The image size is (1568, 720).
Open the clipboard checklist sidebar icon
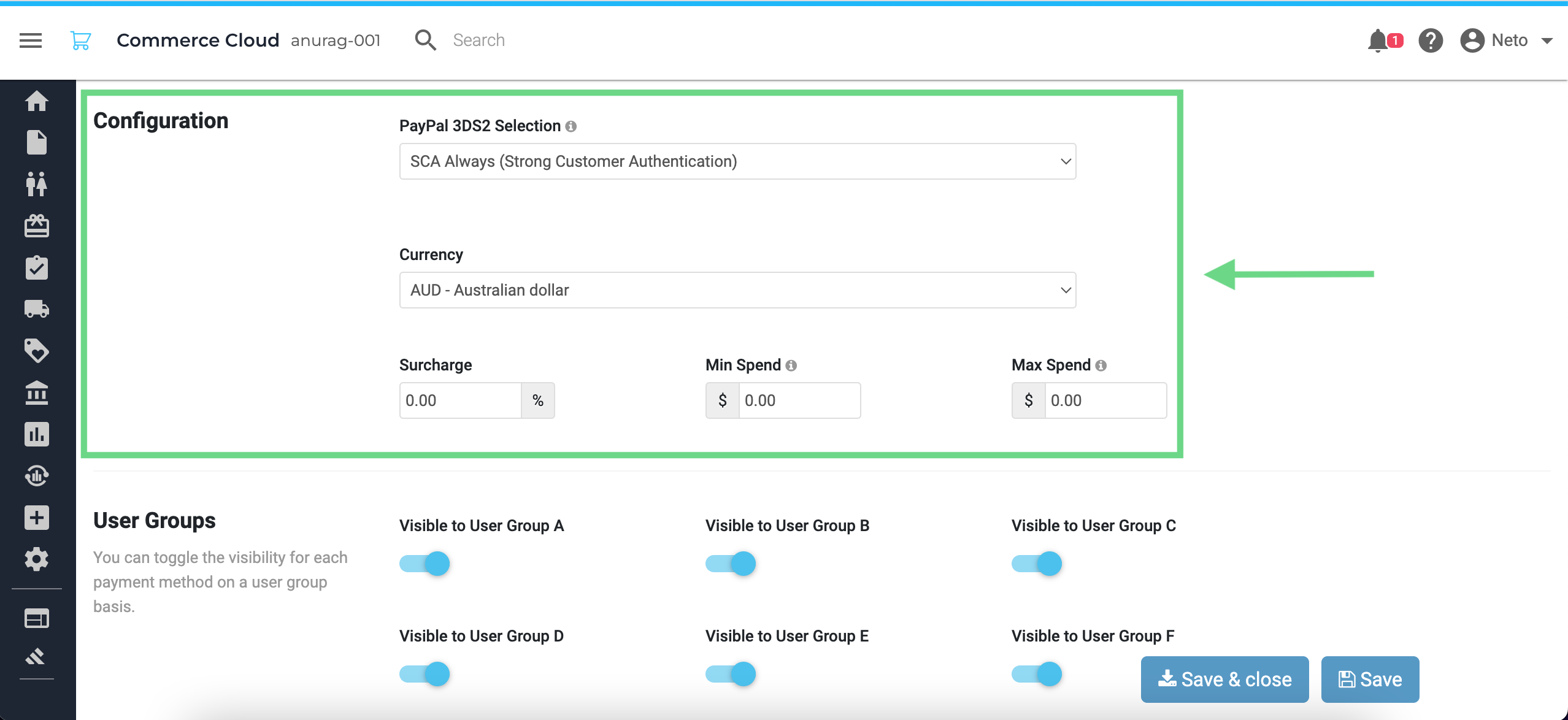37,267
